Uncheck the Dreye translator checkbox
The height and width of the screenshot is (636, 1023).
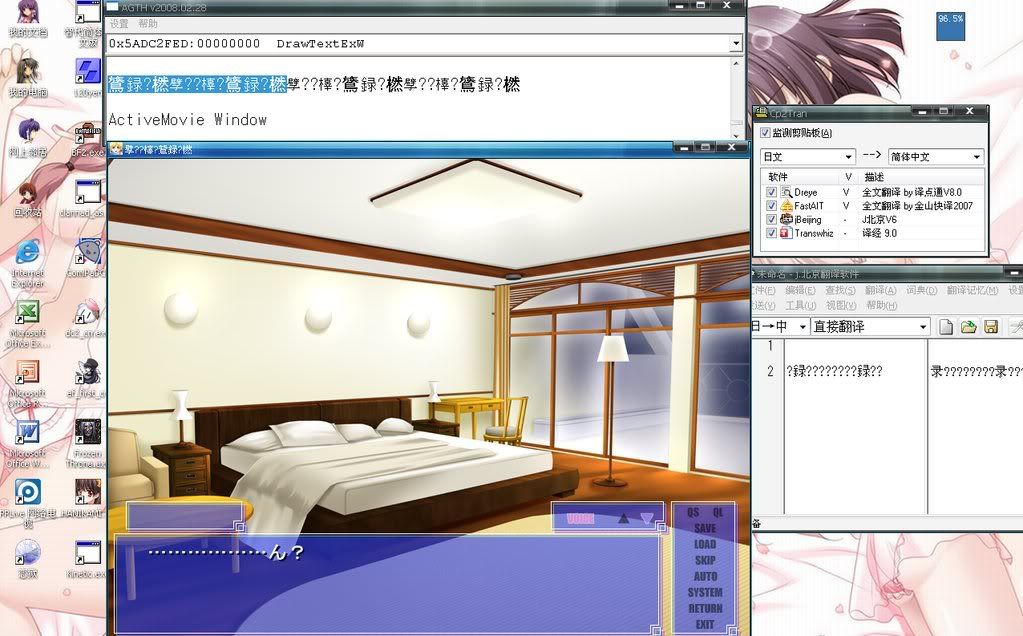point(771,192)
